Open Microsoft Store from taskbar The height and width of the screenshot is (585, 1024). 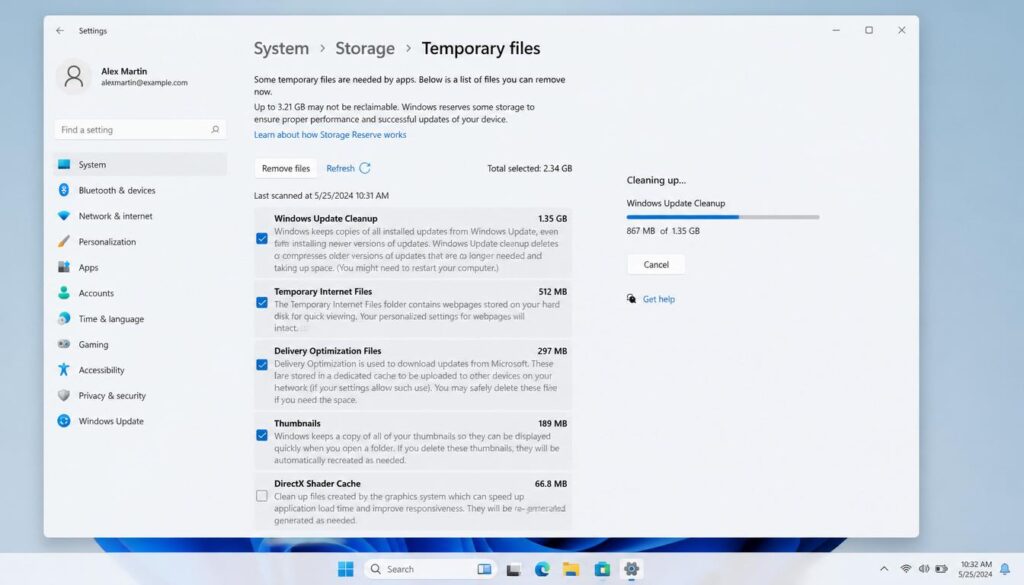[x=601, y=569]
